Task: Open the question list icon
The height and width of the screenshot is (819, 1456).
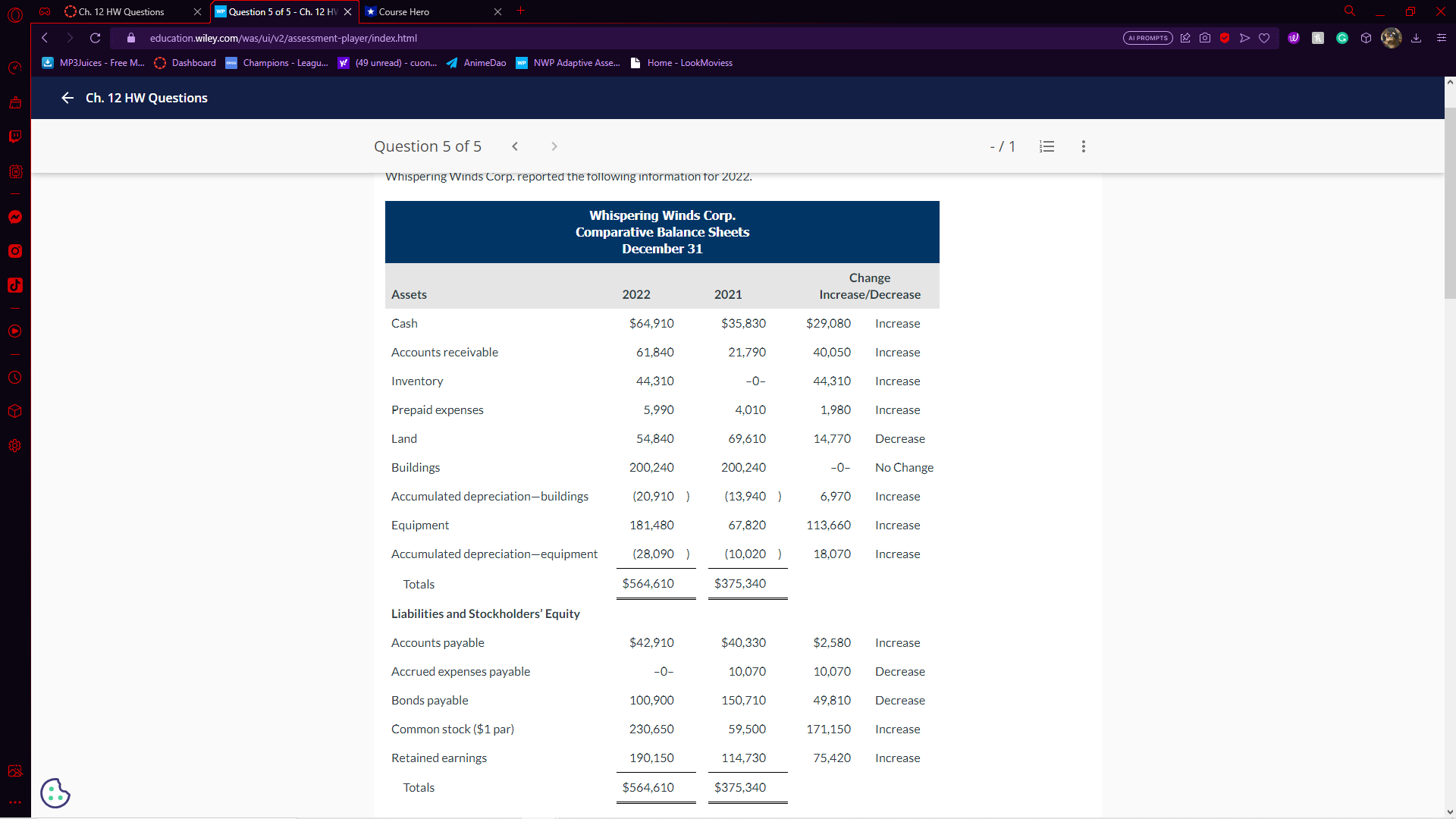Action: point(1046,146)
